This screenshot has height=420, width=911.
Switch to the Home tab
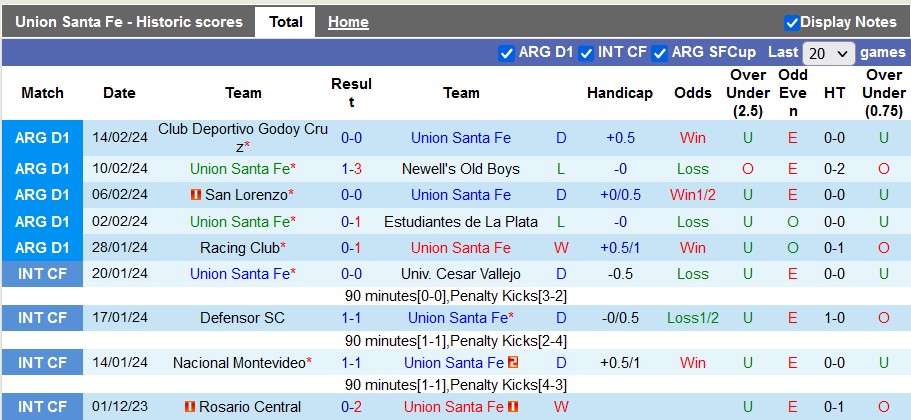[x=348, y=22]
